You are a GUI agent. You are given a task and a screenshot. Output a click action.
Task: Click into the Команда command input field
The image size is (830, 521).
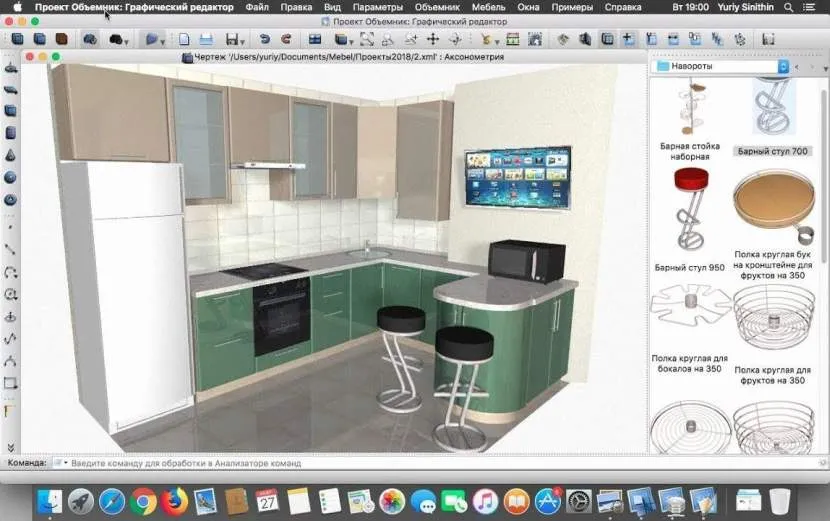[300, 463]
